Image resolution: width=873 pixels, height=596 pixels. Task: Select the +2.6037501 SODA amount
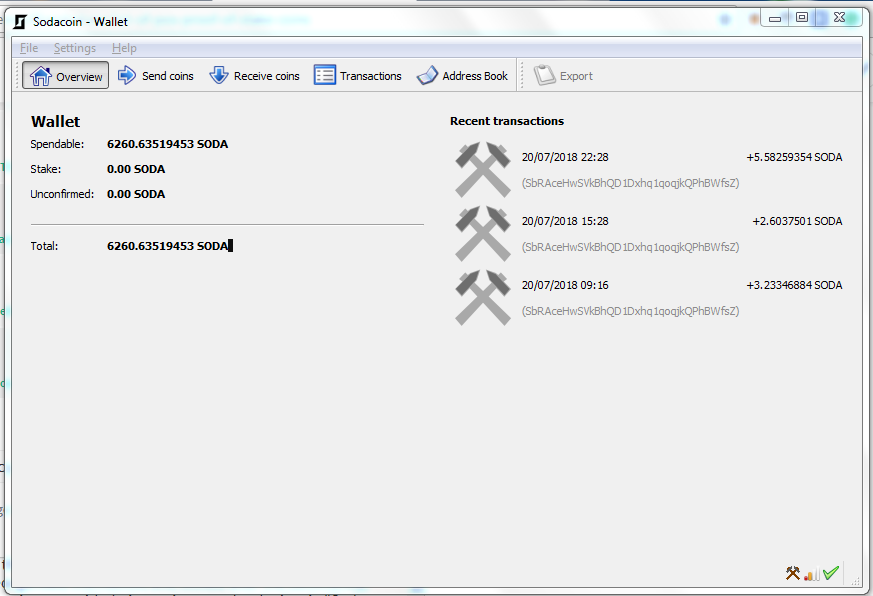point(797,221)
